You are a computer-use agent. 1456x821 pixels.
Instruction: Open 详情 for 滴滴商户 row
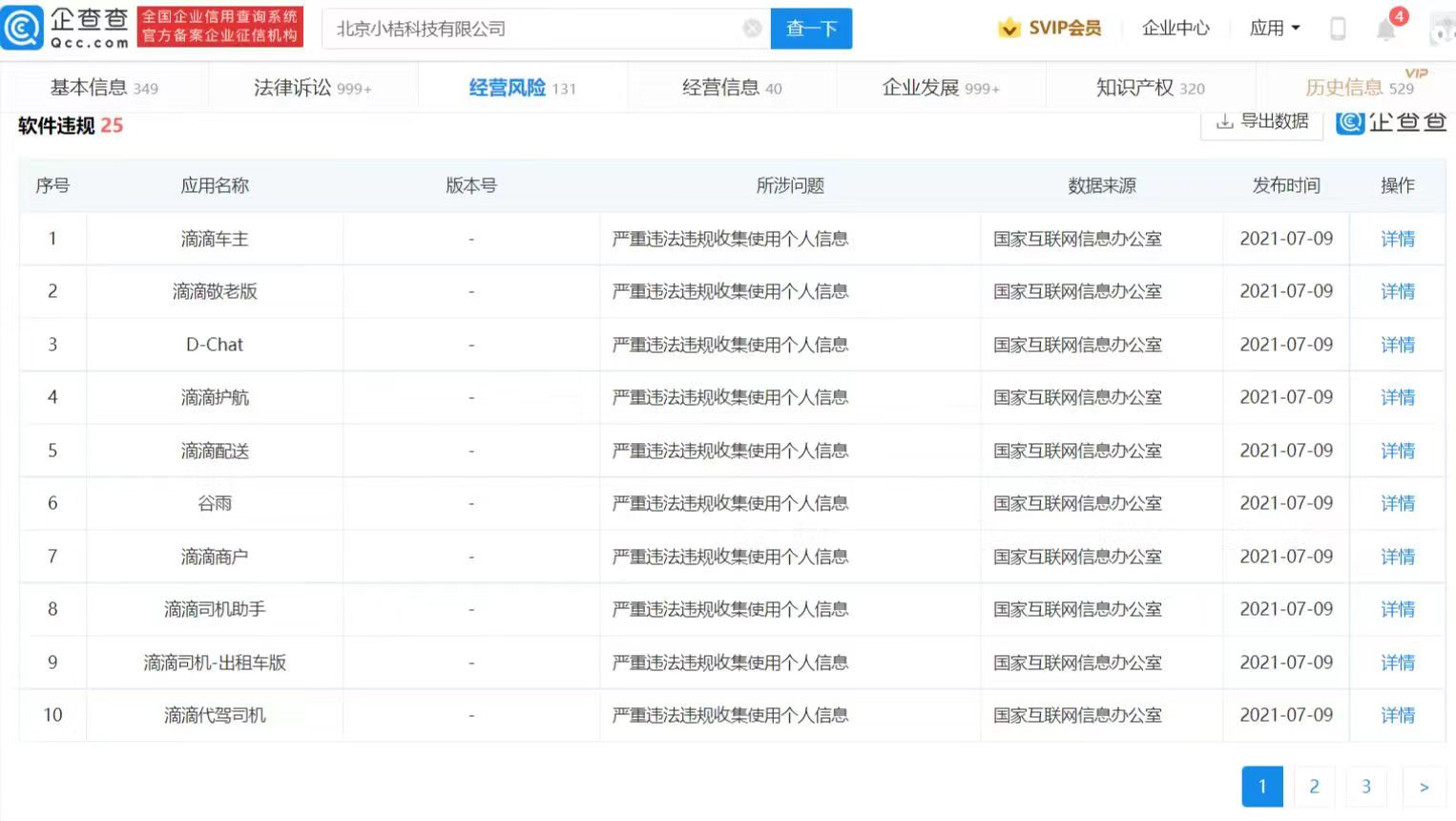pyautogui.click(x=1398, y=557)
